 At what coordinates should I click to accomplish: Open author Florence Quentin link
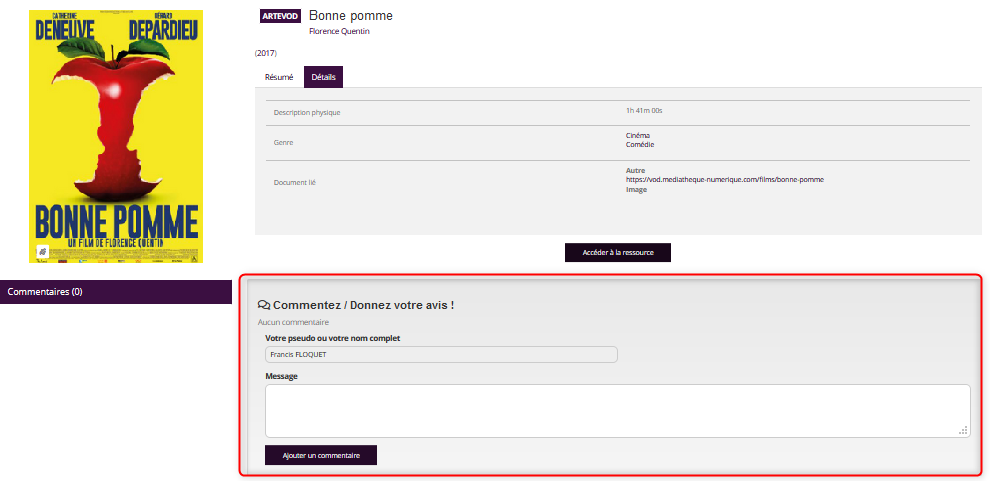pos(340,32)
